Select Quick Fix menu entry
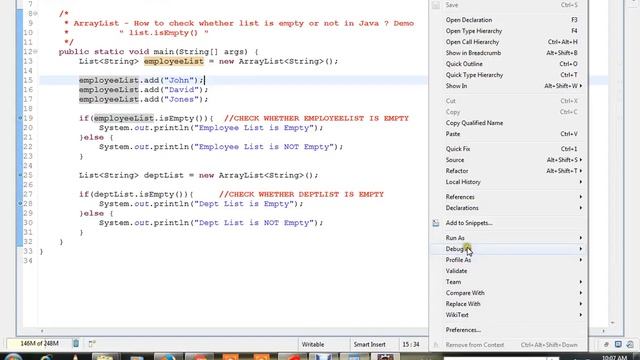 pos(508,149)
